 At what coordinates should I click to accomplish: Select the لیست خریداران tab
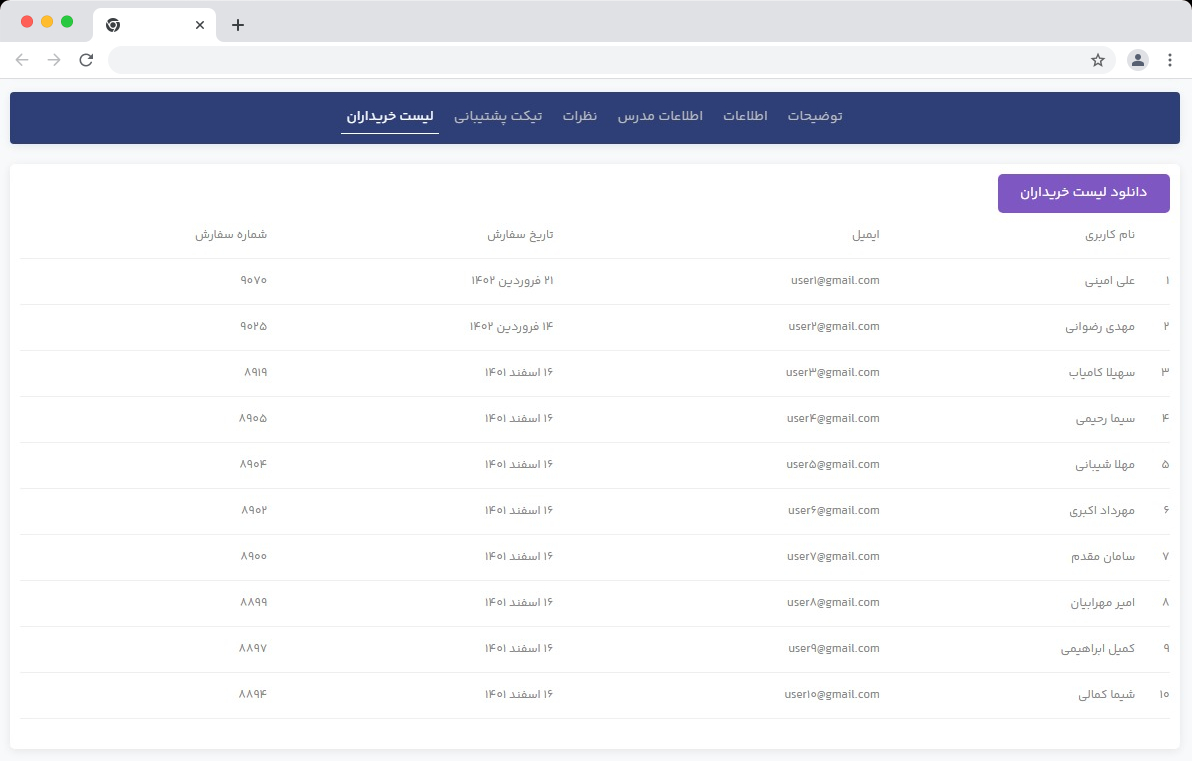point(390,116)
